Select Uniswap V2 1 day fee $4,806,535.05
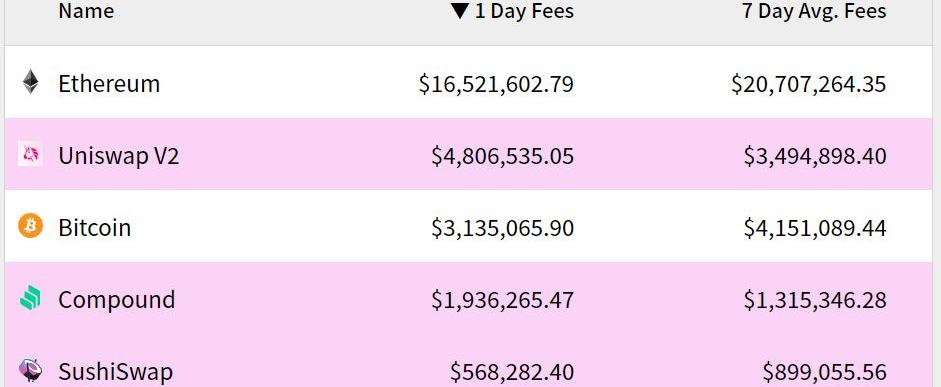 pos(502,156)
